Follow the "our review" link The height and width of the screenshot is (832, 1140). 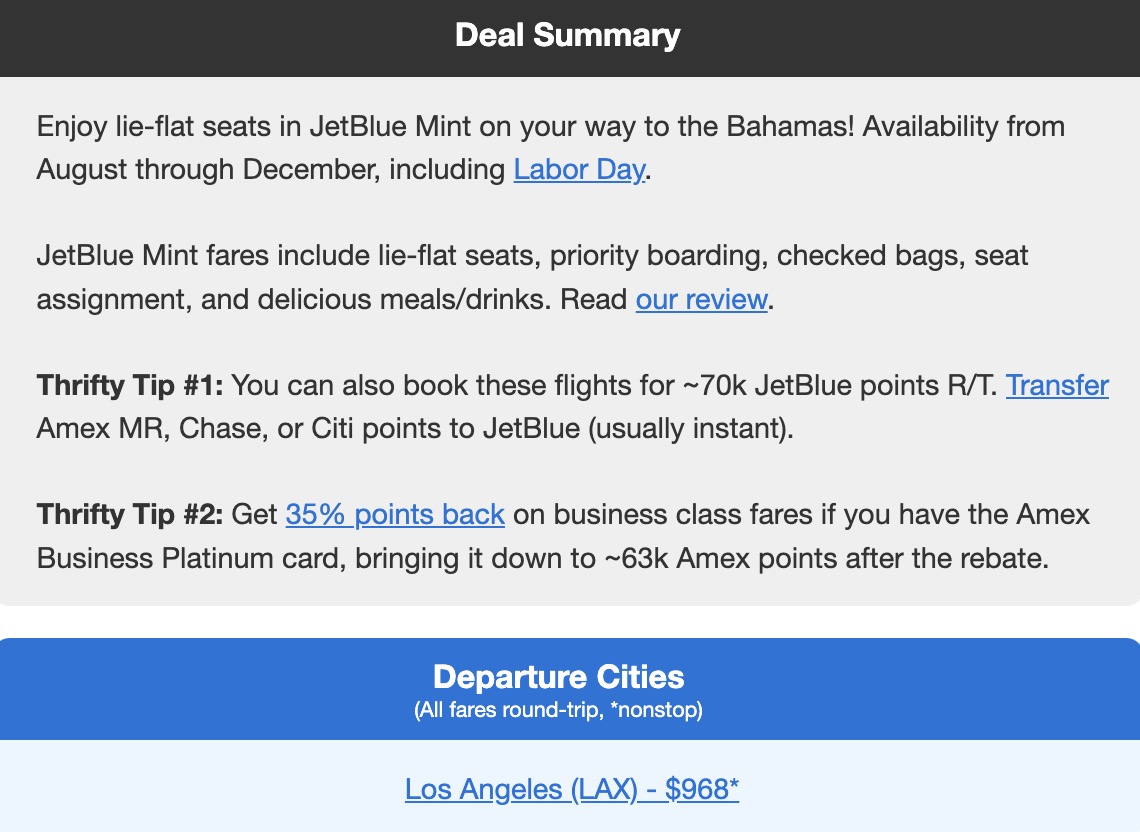tap(701, 299)
